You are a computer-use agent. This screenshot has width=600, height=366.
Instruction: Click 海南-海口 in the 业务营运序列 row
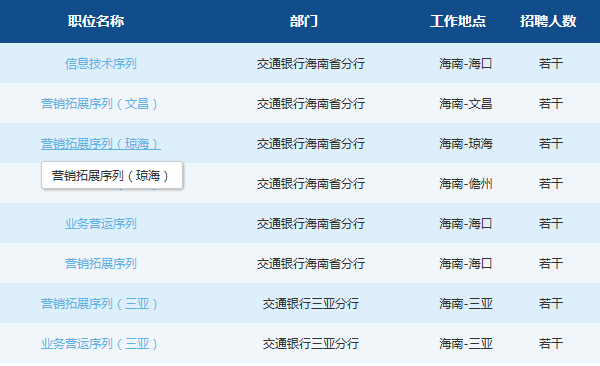(466, 224)
